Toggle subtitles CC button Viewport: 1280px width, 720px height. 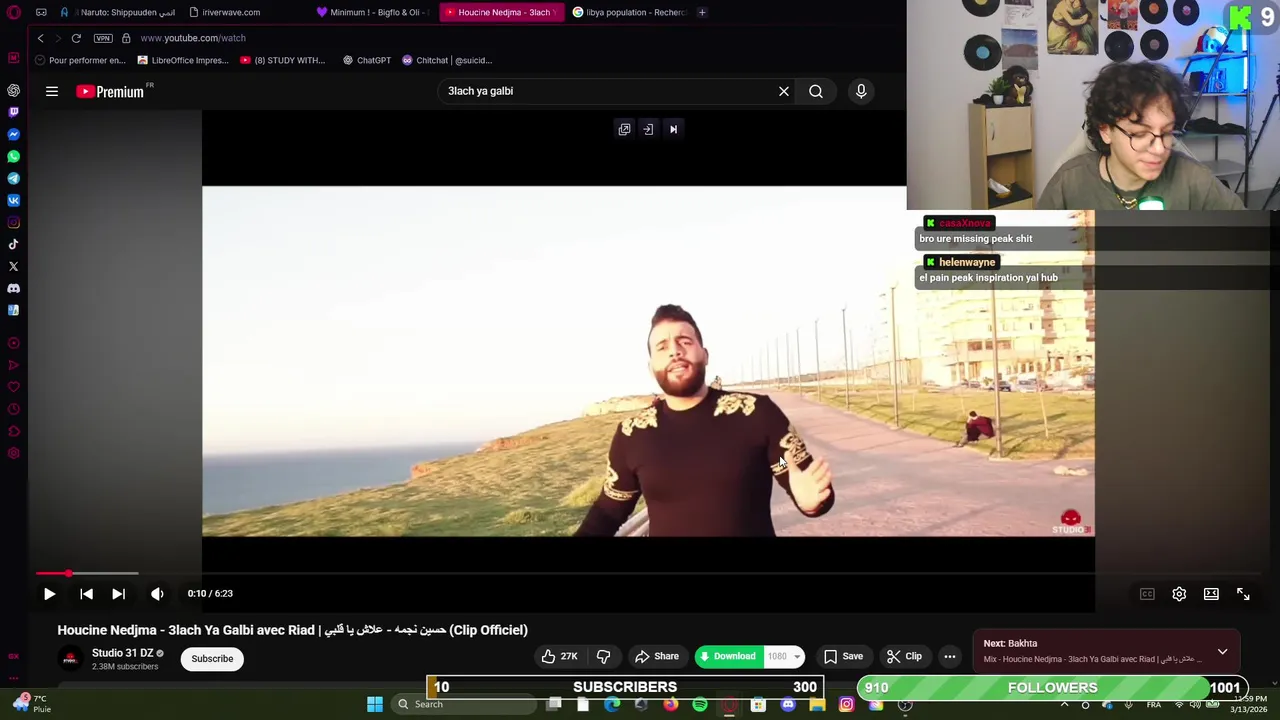coord(1147,594)
